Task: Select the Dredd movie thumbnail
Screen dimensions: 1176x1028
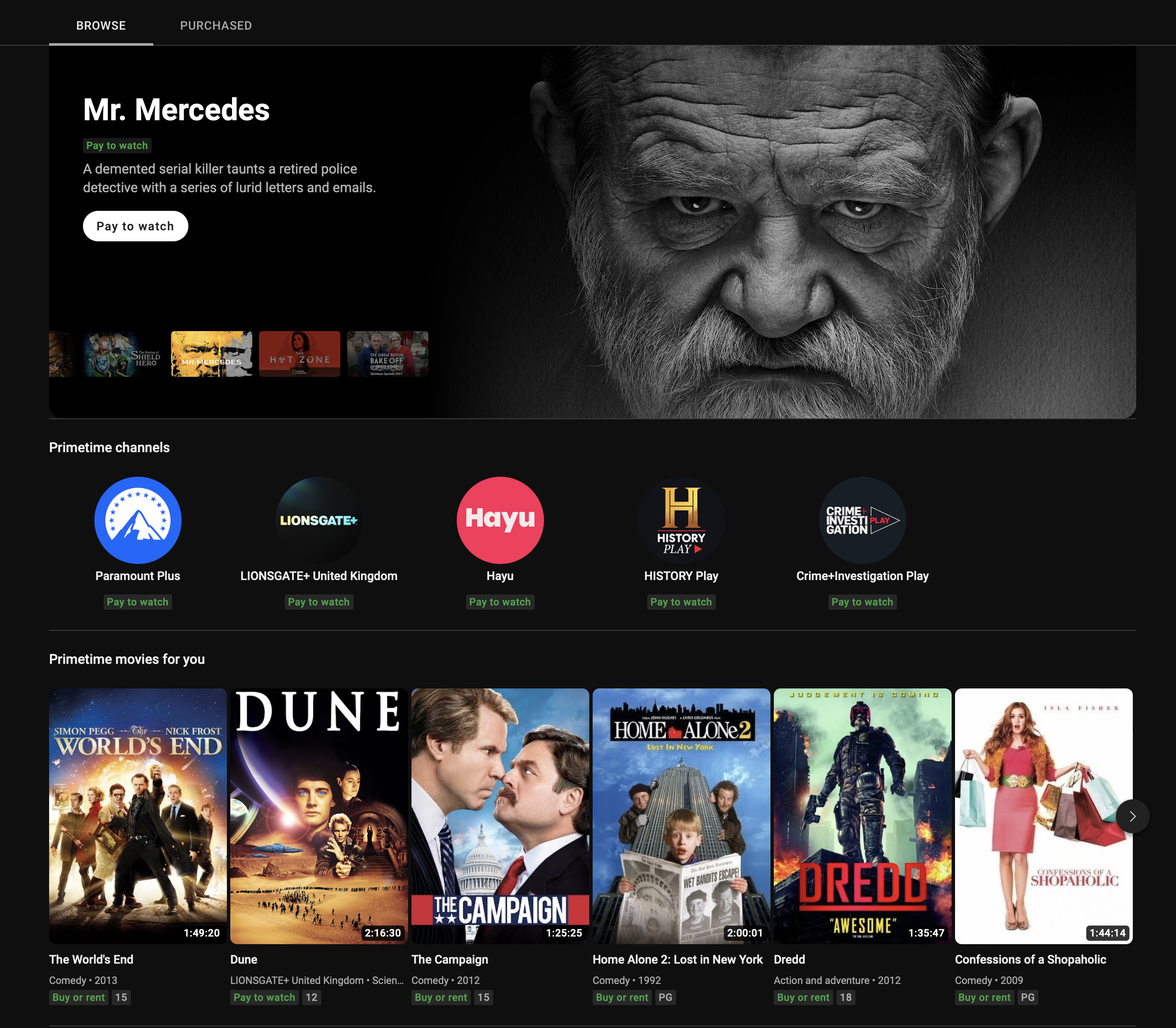Action: [862, 815]
